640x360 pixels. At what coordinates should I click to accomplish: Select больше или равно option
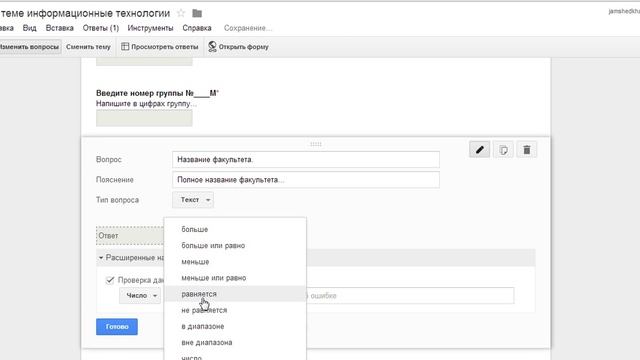(x=235, y=246)
